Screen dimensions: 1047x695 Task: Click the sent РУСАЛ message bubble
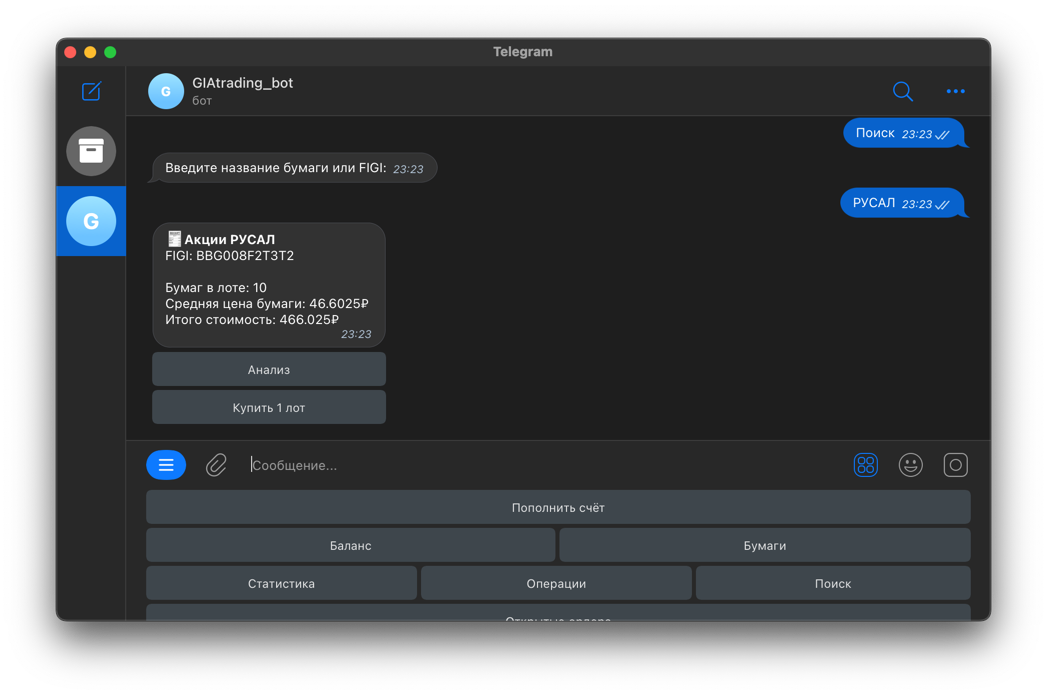click(901, 203)
